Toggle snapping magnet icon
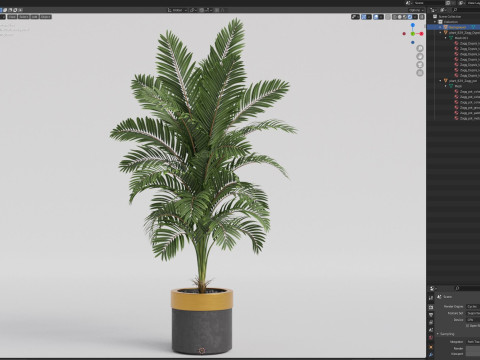This screenshot has height=360, width=480. [x=202, y=10]
